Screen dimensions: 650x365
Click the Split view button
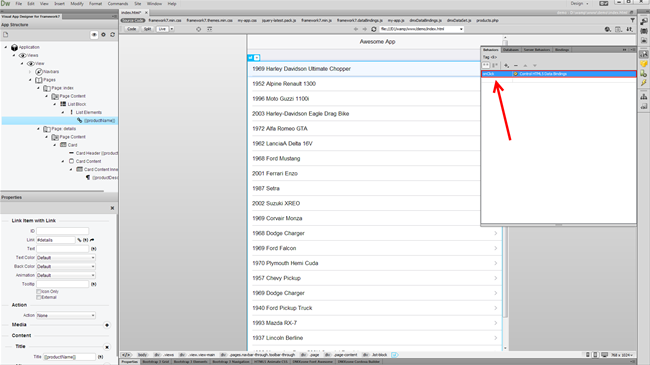[148, 29]
